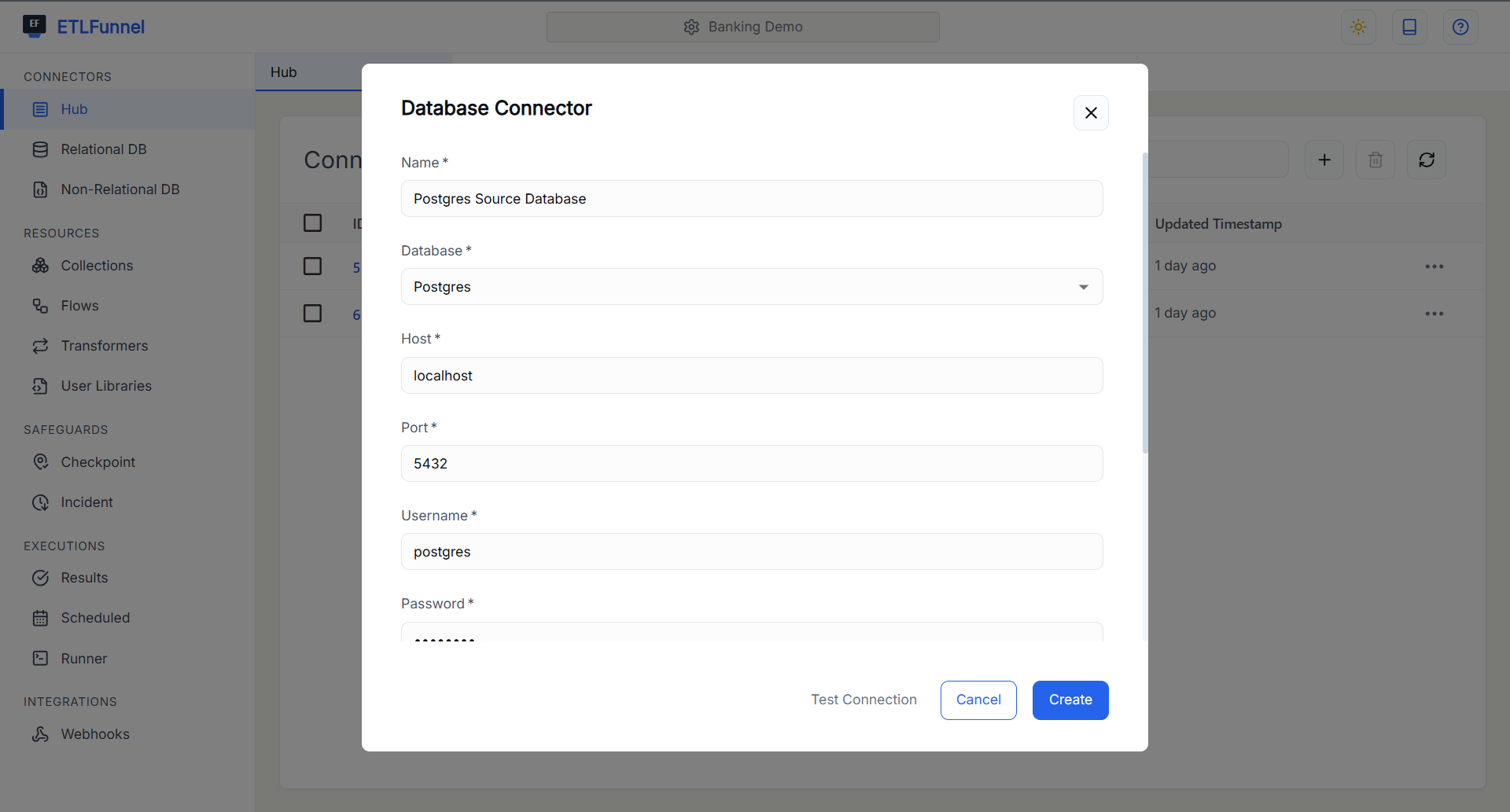Viewport: 1510px width, 812px height.
Task: Open the help question mark icon
Action: (1460, 27)
